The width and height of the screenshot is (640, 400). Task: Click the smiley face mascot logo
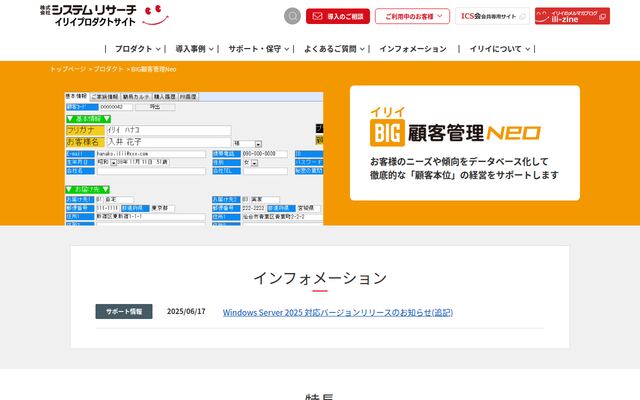point(155,15)
